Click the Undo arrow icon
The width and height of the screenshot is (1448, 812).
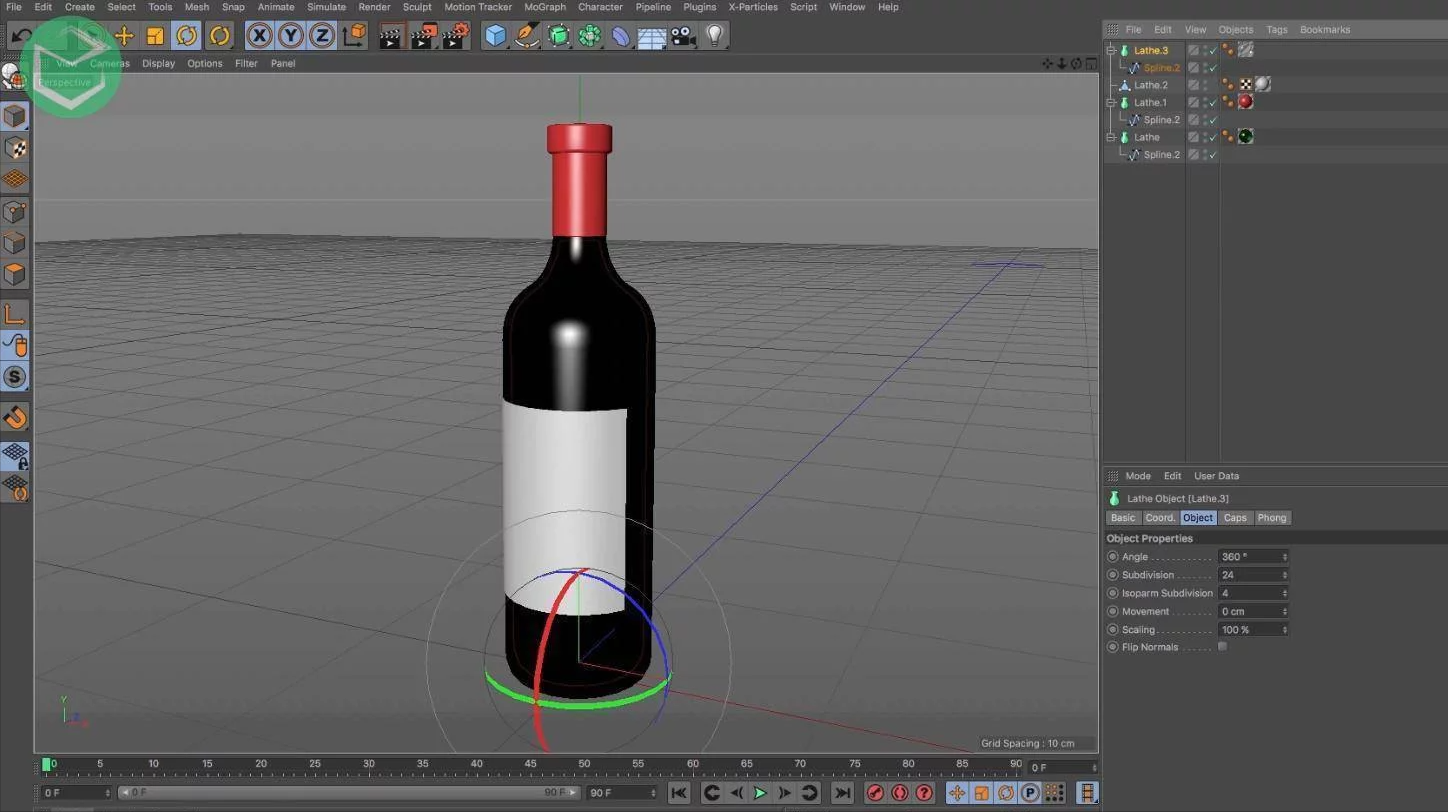tap(22, 36)
